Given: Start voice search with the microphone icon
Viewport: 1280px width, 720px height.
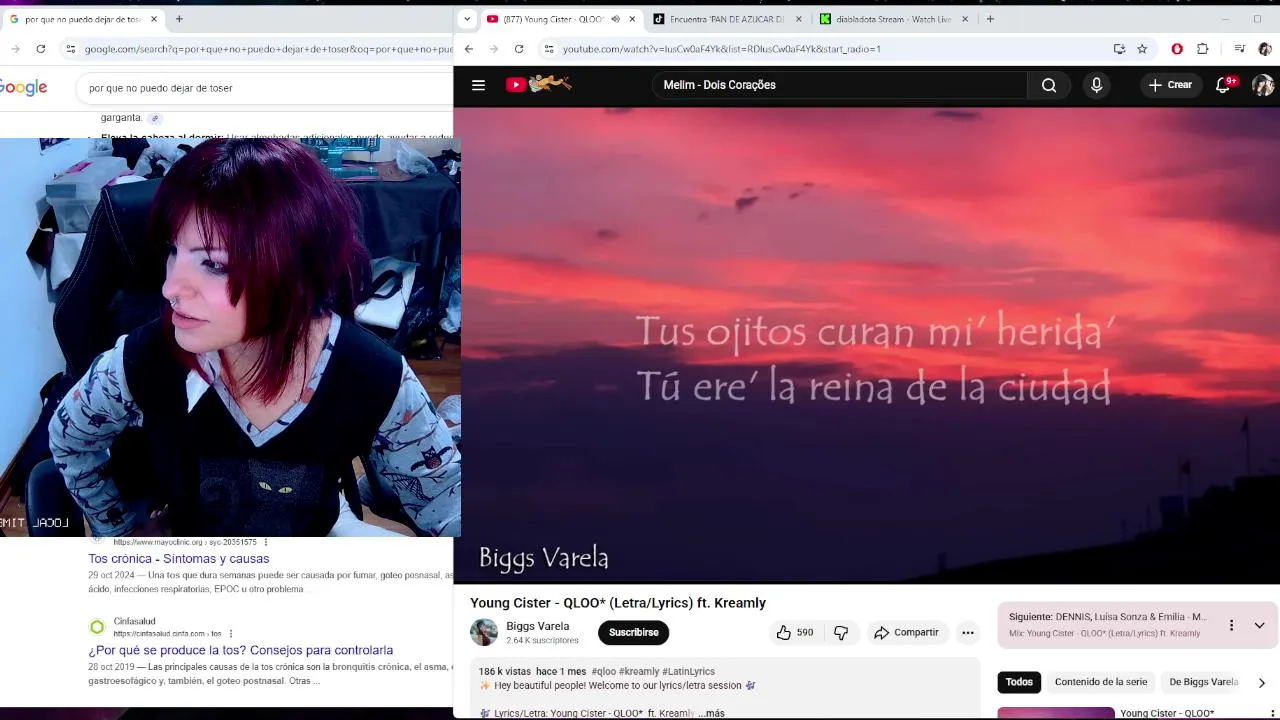Looking at the screenshot, I should (x=1096, y=85).
